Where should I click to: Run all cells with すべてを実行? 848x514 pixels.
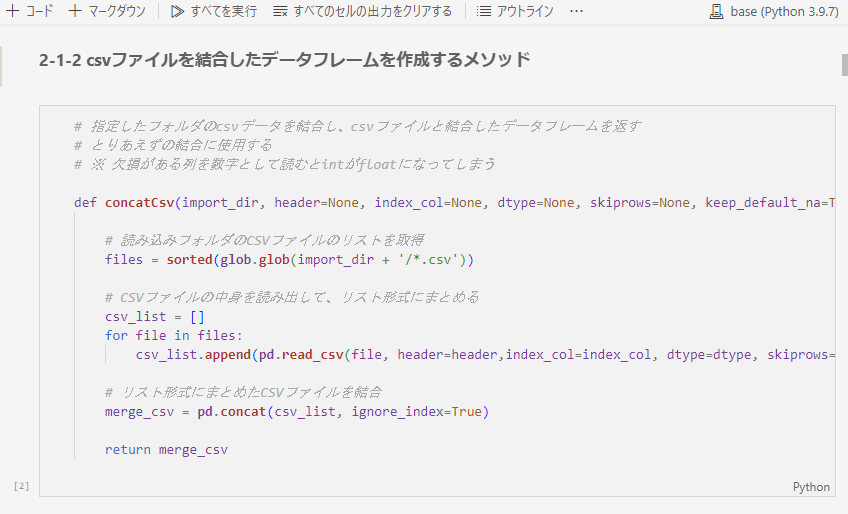click(214, 11)
